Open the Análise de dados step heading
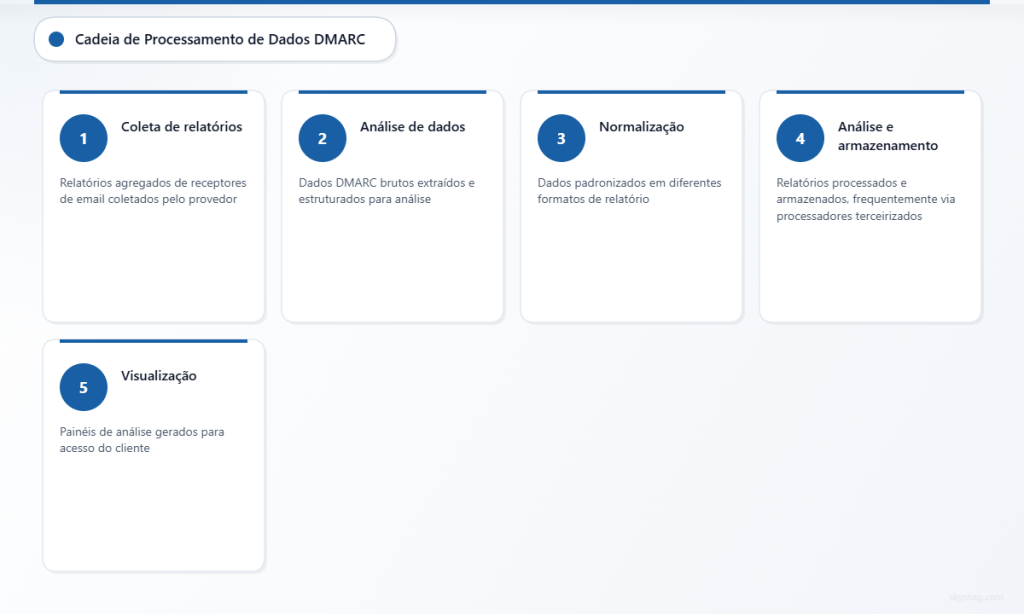The image size is (1024, 614). (412, 127)
